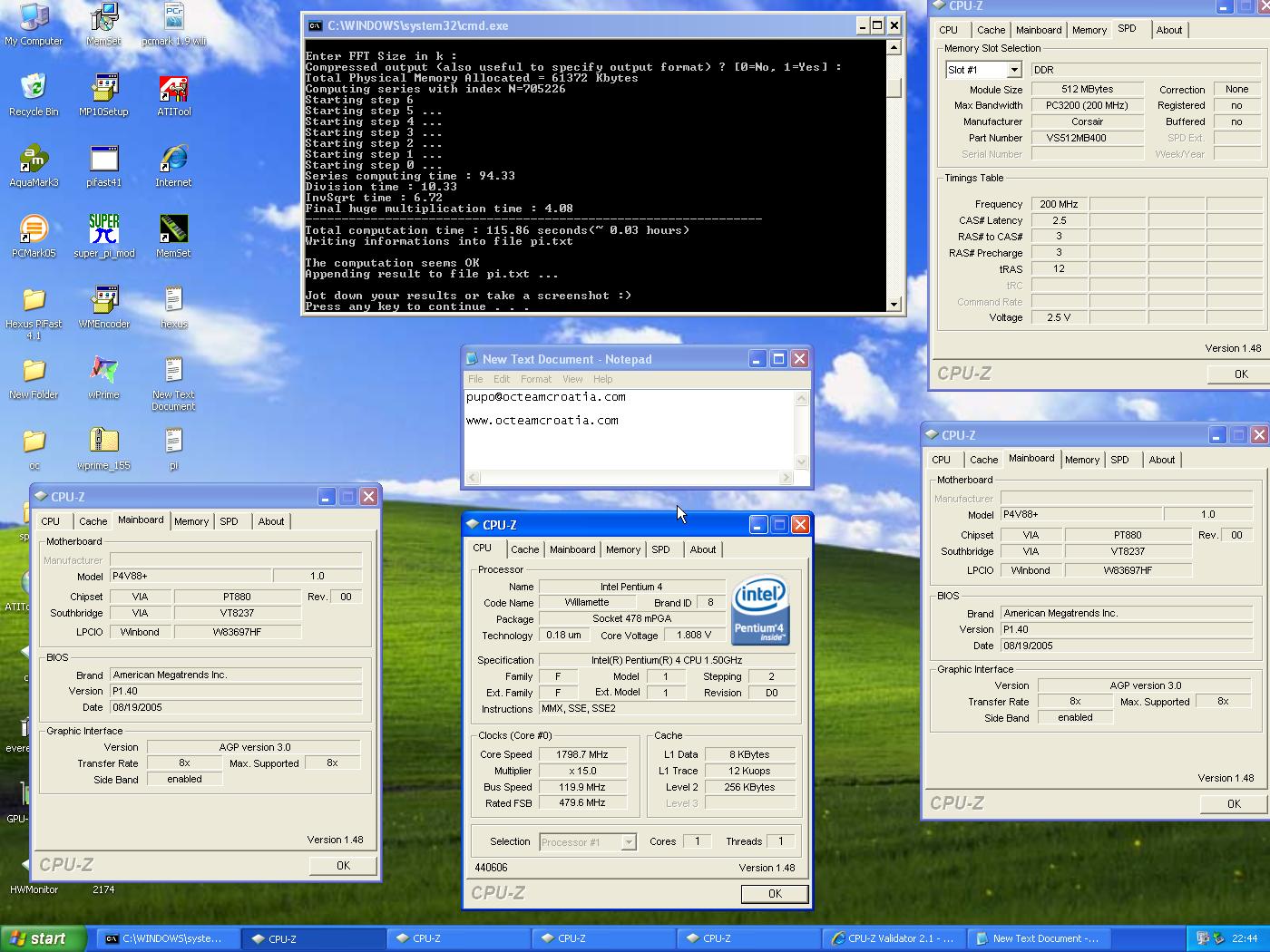Click the cmd window scroll up arrow

[894, 47]
